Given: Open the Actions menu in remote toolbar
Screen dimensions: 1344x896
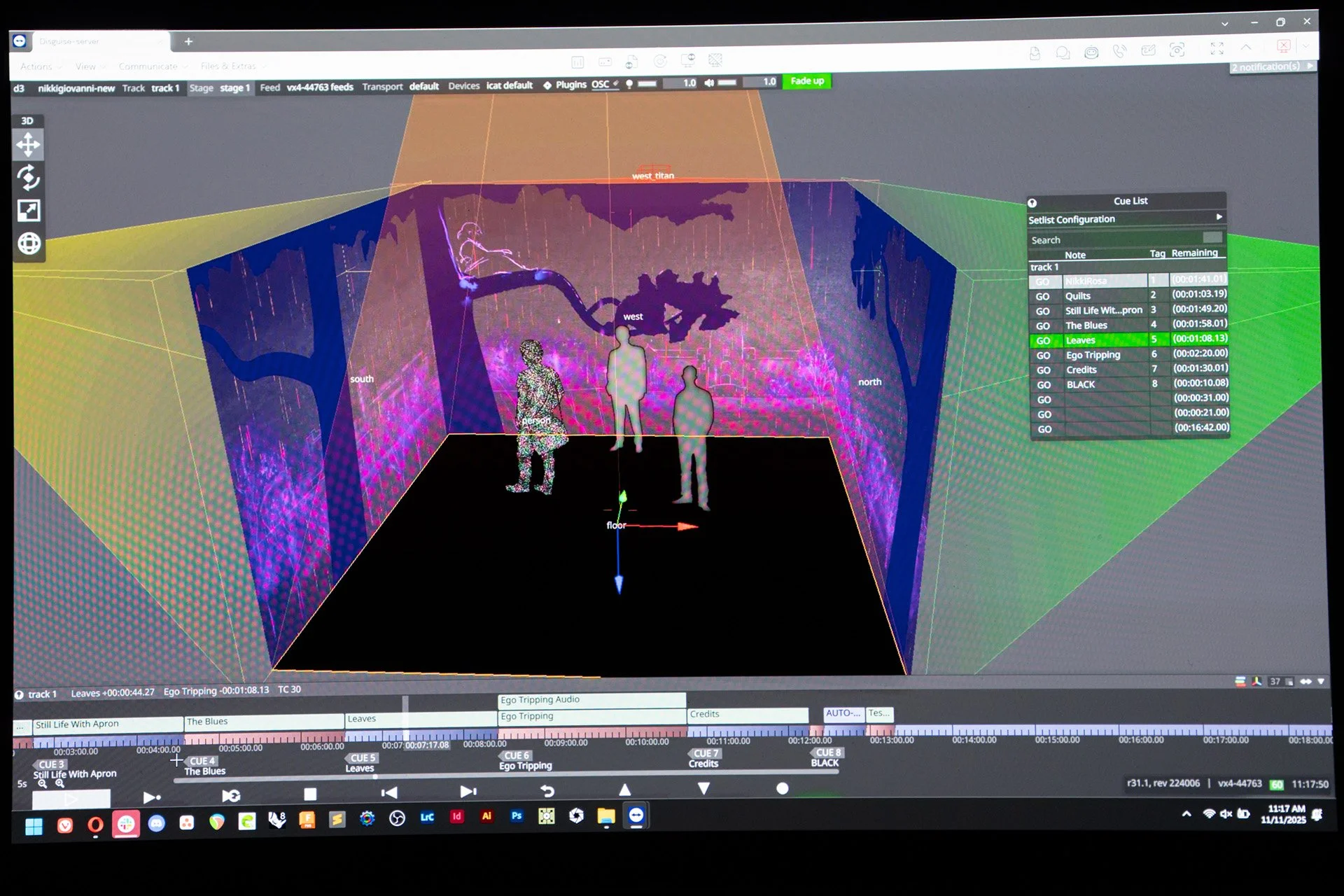Looking at the screenshot, I should [40, 66].
